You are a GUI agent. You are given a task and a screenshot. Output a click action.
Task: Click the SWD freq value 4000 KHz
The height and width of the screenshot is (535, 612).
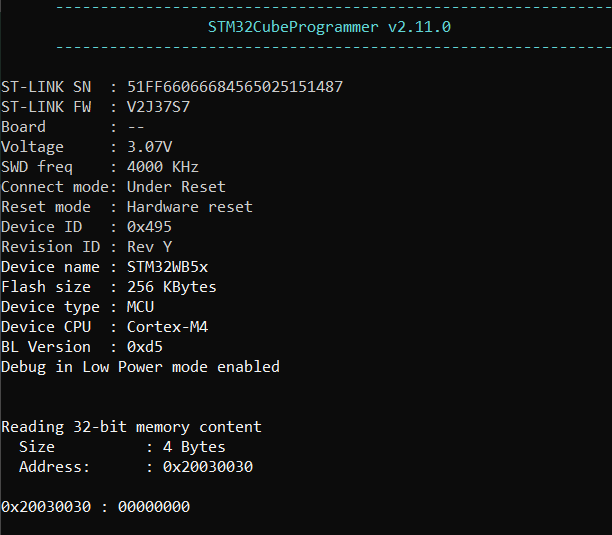pos(163,167)
